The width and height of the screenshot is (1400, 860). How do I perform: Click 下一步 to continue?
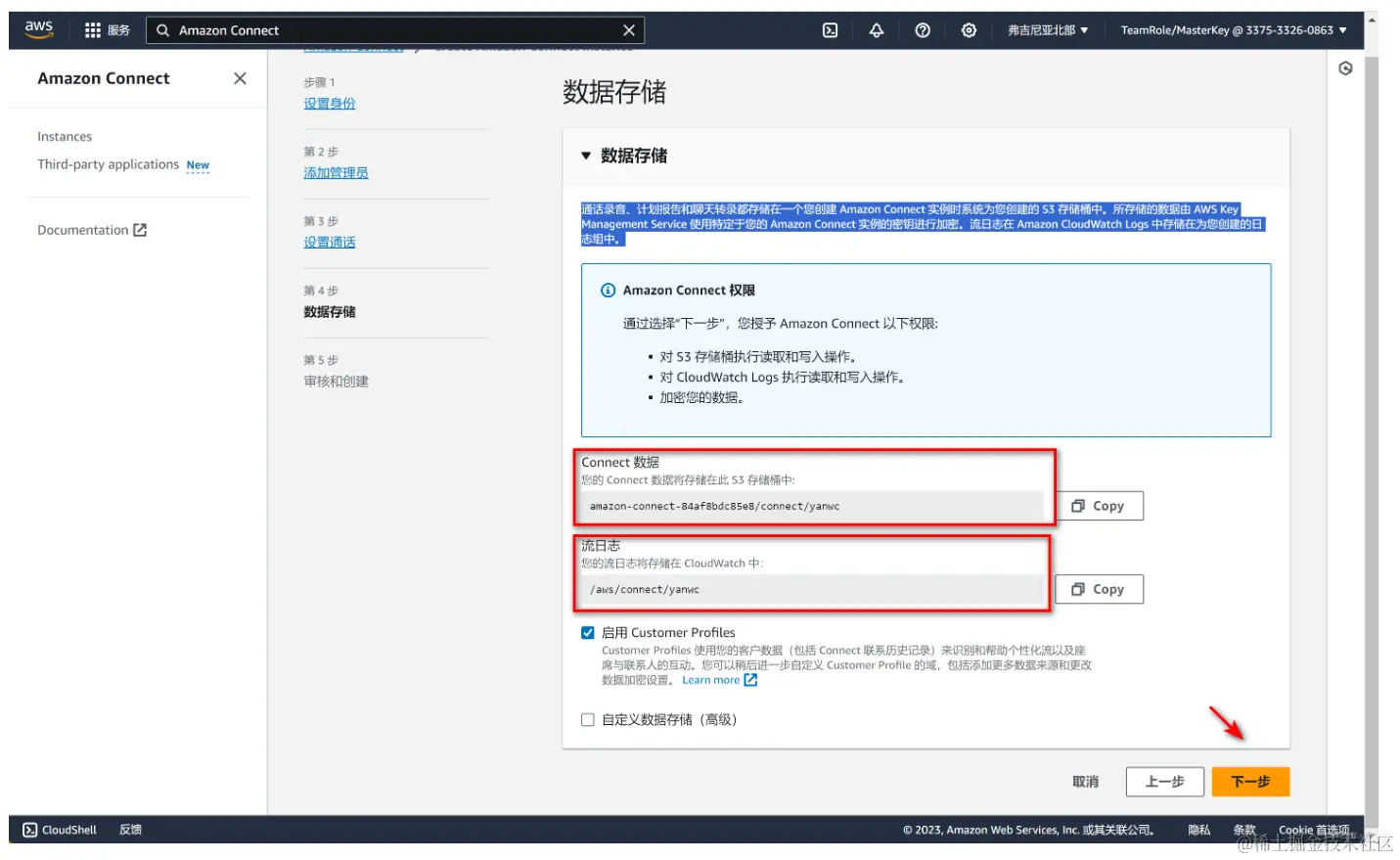pyautogui.click(x=1250, y=782)
